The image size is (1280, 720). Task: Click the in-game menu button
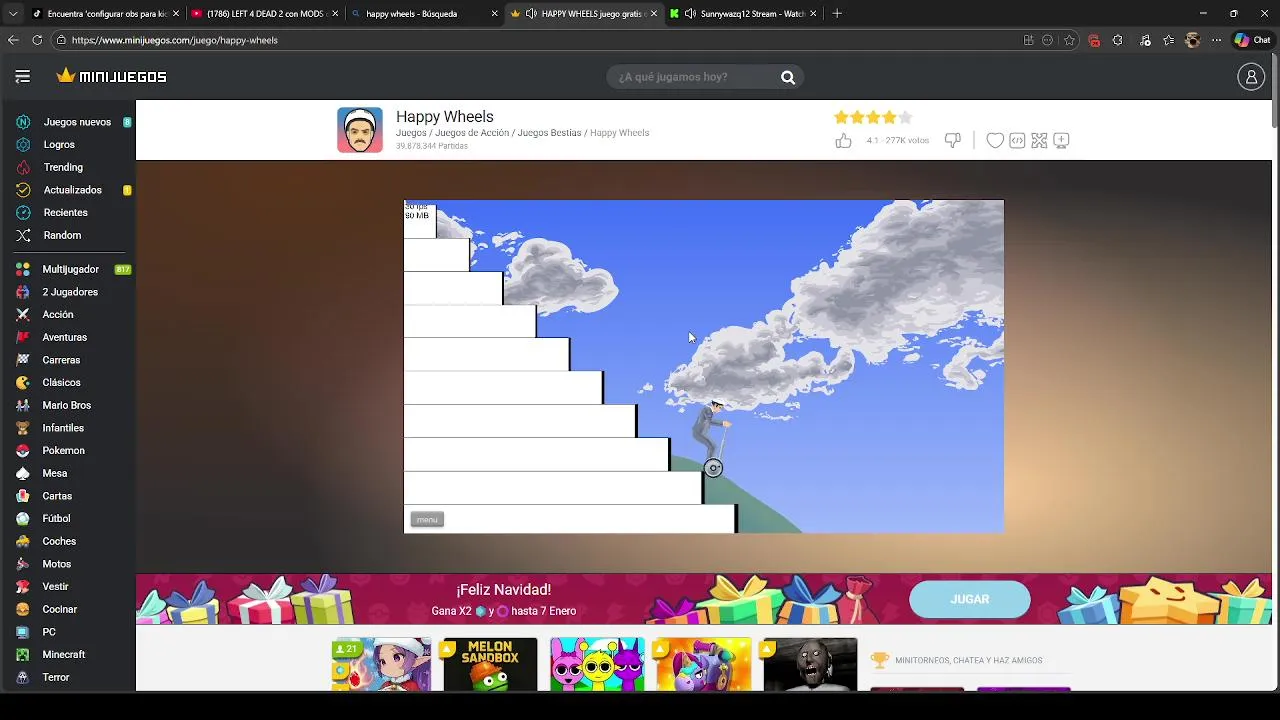pyautogui.click(x=427, y=519)
